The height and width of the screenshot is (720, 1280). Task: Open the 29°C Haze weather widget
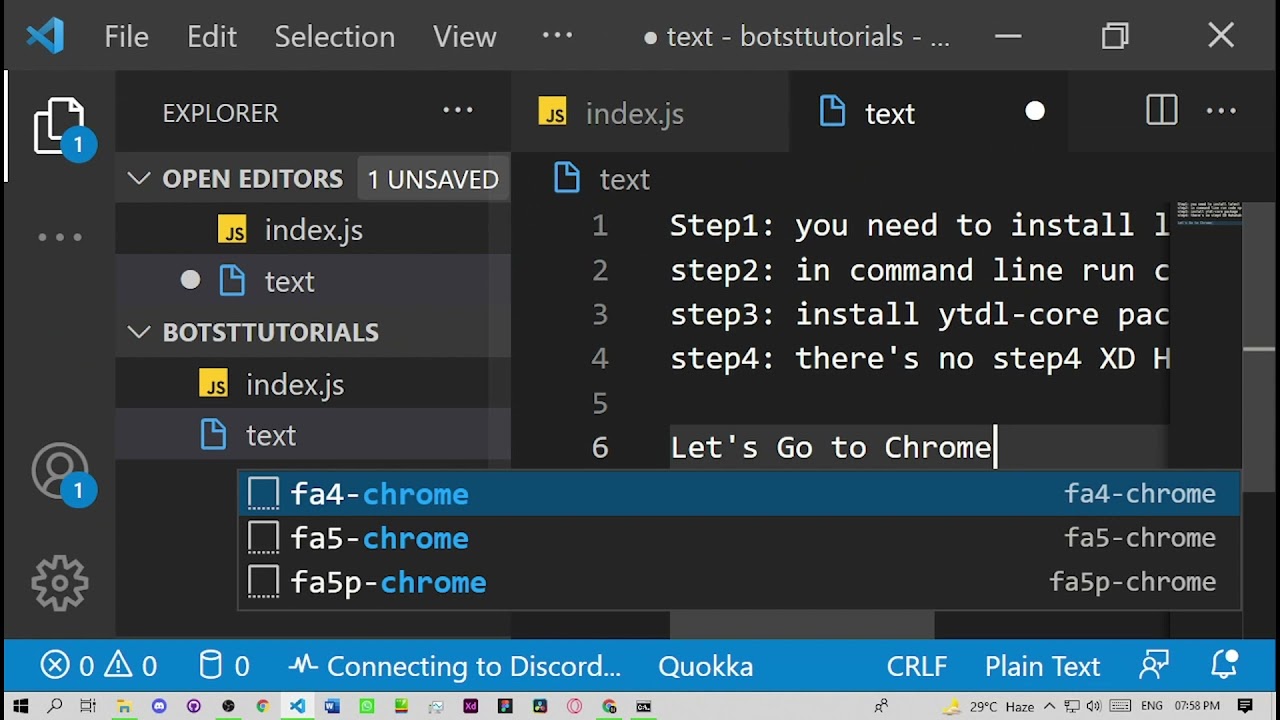pos(988,706)
